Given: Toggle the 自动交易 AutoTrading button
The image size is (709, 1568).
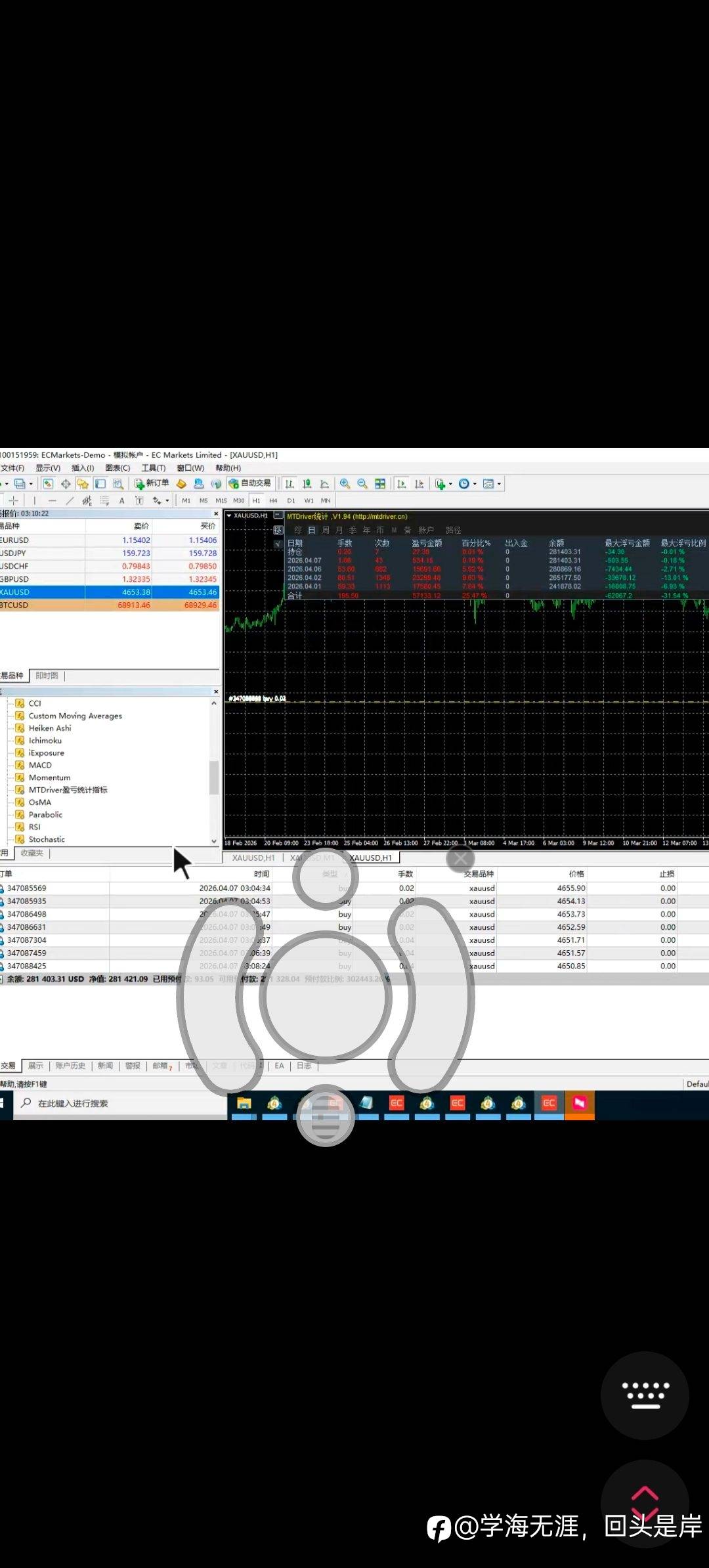Looking at the screenshot, I should pos(249,483).
